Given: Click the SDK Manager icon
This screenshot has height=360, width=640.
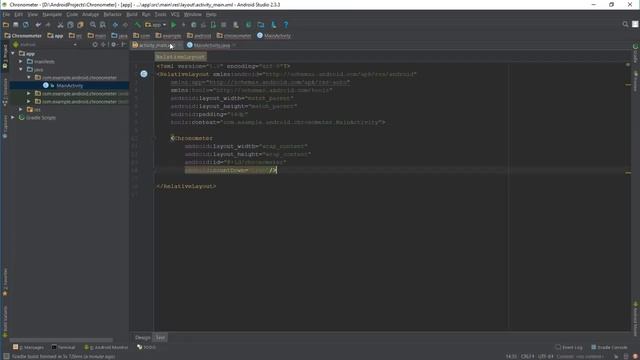Looking at the screenshot, I should point(273,25).
